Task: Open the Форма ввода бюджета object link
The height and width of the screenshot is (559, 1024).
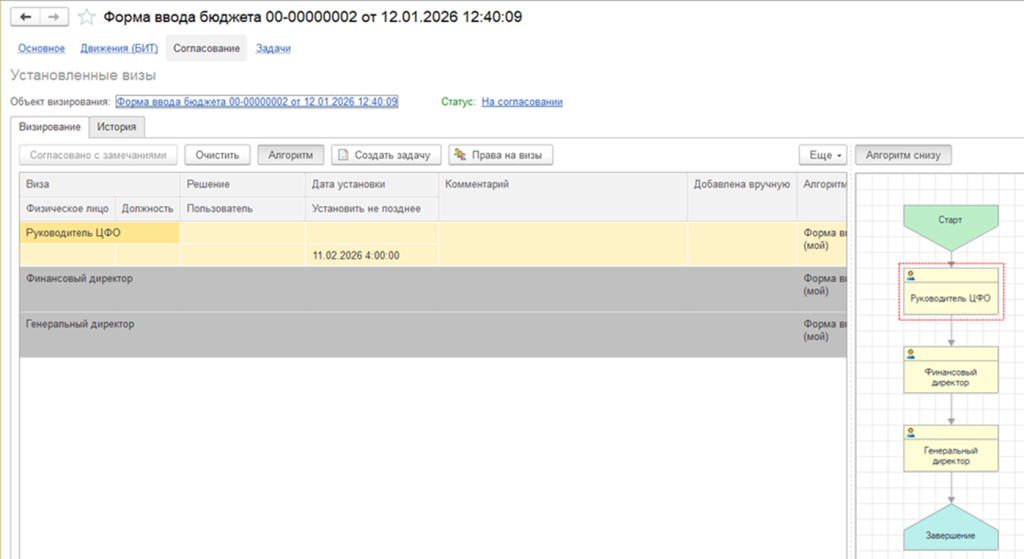Action: tap(257, 102)
